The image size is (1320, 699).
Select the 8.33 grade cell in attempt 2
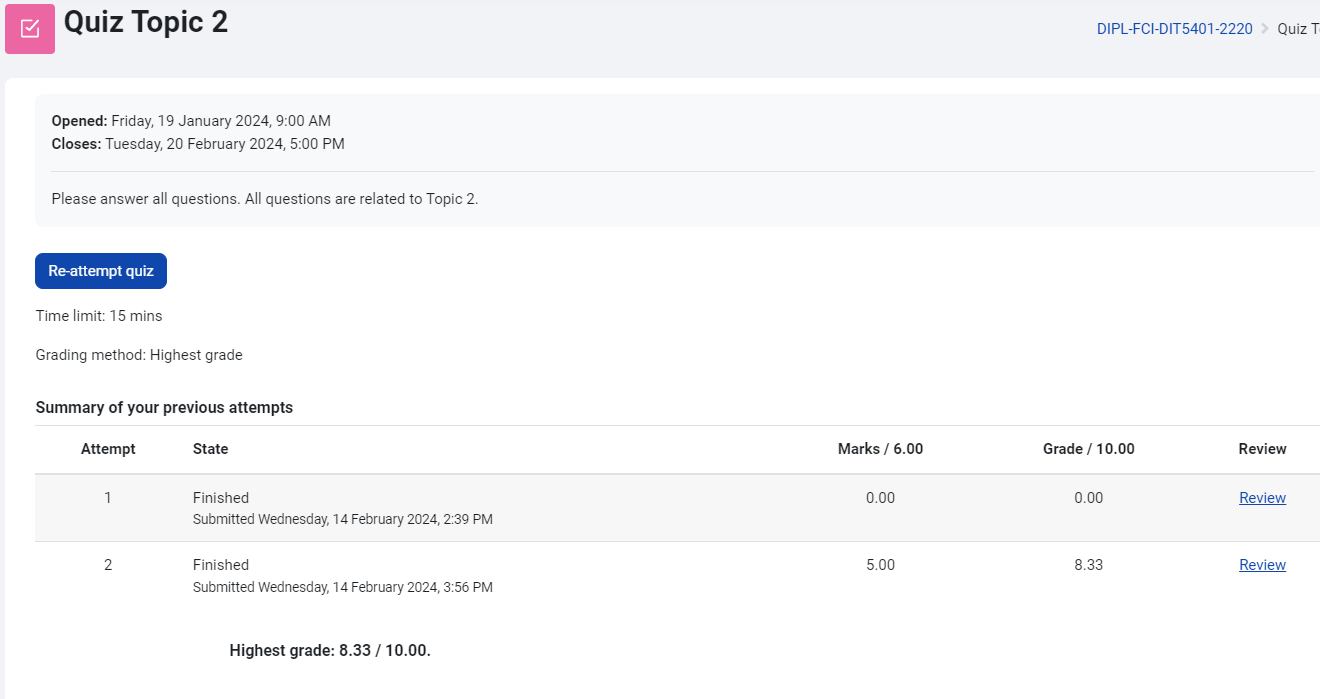[1088, 565]
